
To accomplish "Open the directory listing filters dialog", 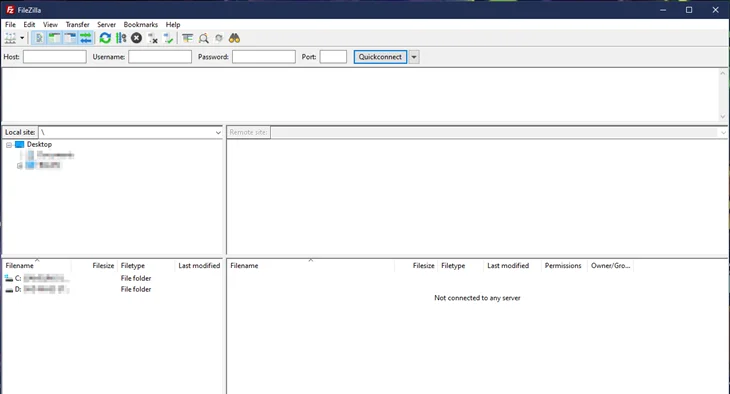I will pyautogui.click(x=188, y=38).
